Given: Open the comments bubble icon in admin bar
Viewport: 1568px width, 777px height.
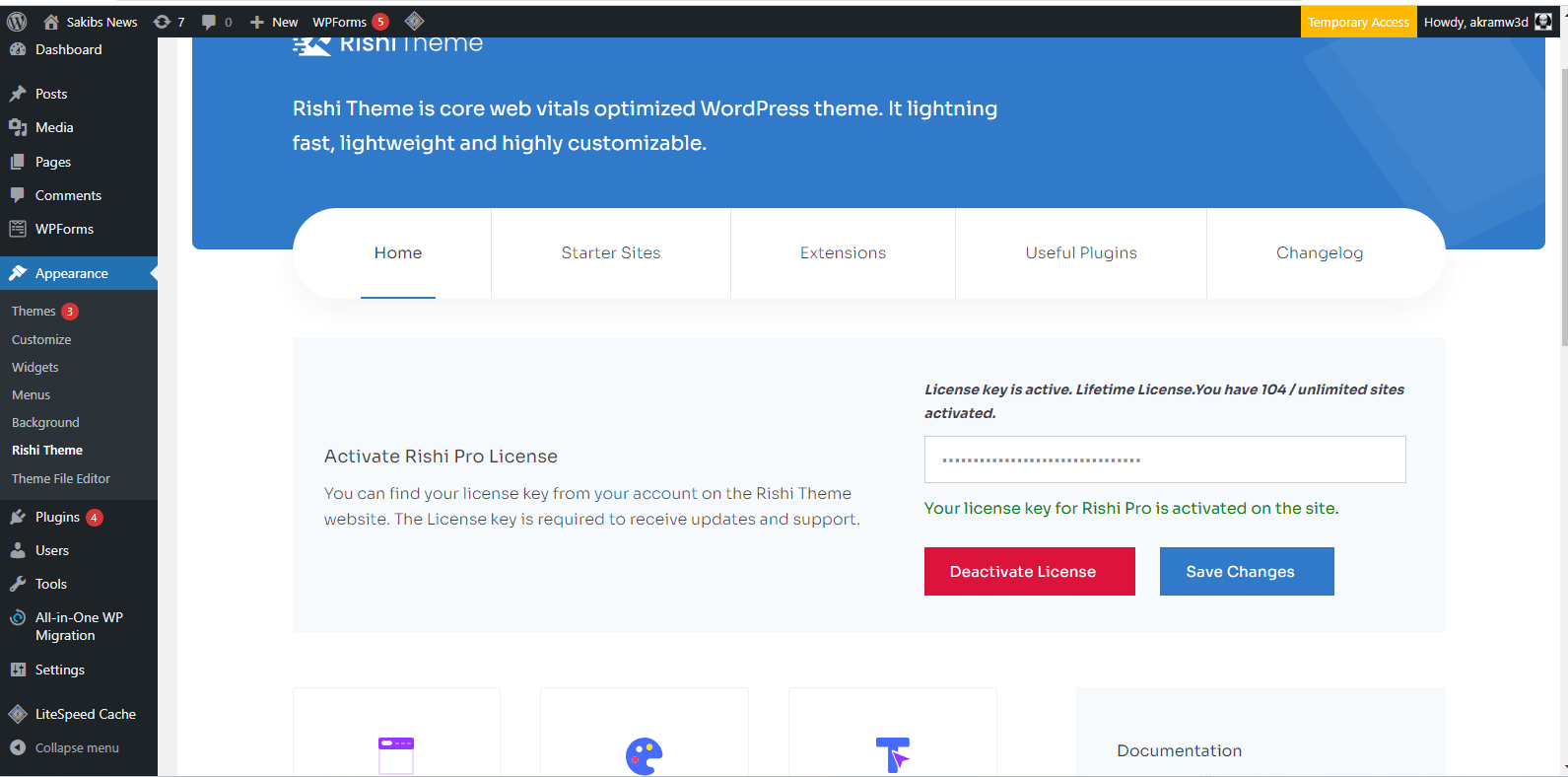Looking at the screenshot, I should pyautogui.click(x=209, y=22).
